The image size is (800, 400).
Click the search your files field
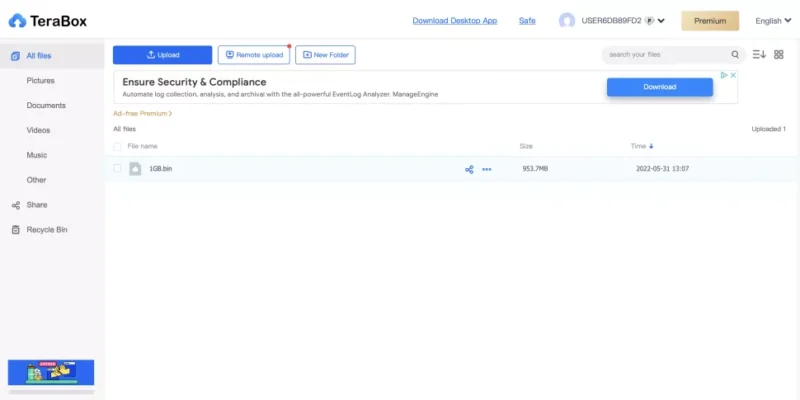[x=665, y=55]
